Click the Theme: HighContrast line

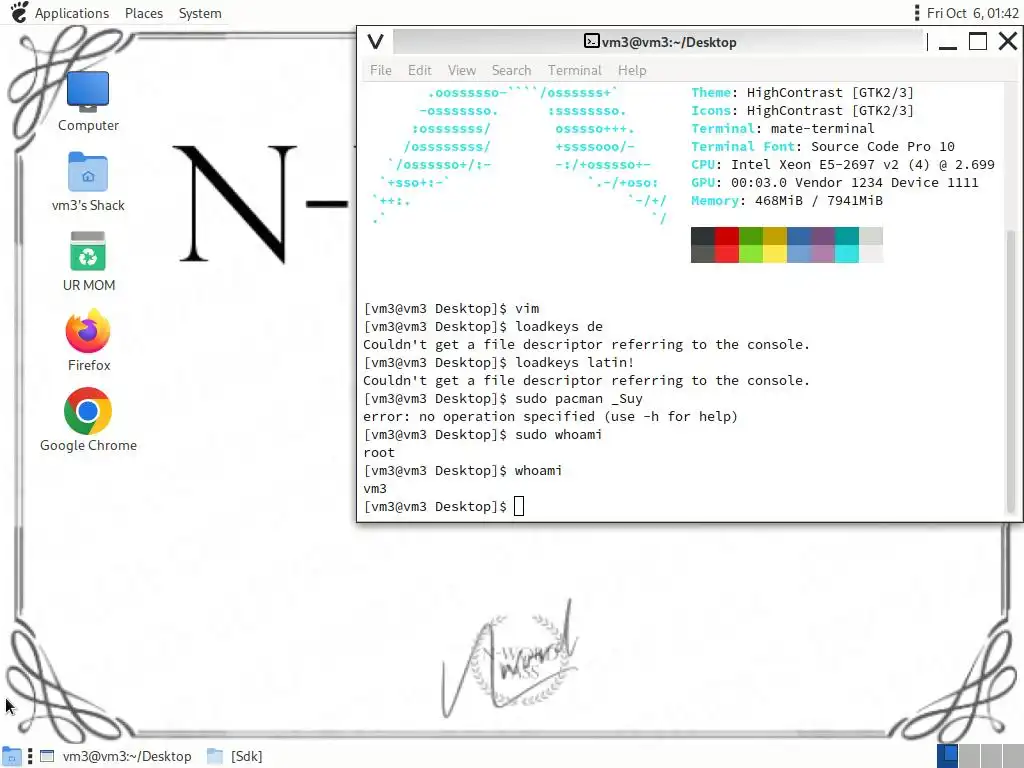pyautogui.click(x=803, y=92)
